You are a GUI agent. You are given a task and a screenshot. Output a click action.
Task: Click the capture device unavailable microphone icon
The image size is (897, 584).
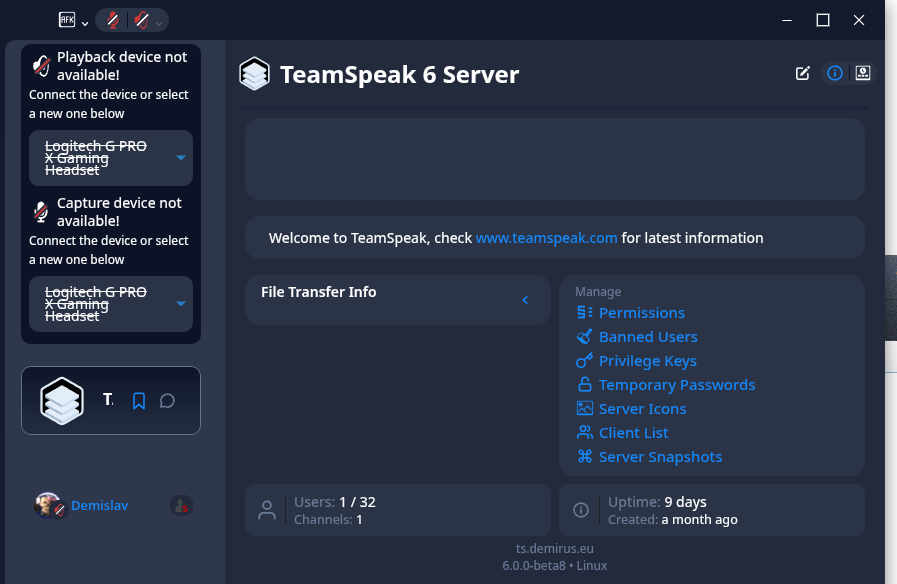[x=41, y=212]
